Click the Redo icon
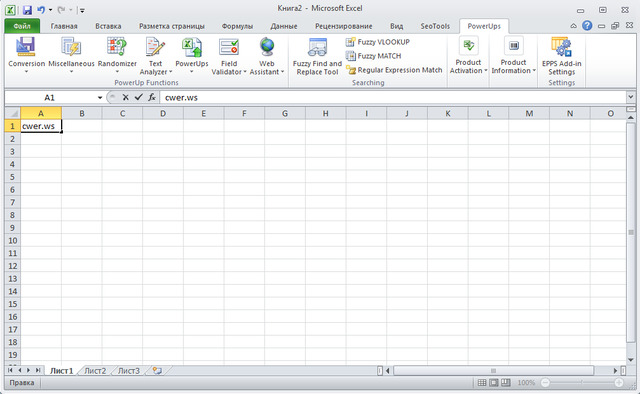 click(x=61, y=10)
